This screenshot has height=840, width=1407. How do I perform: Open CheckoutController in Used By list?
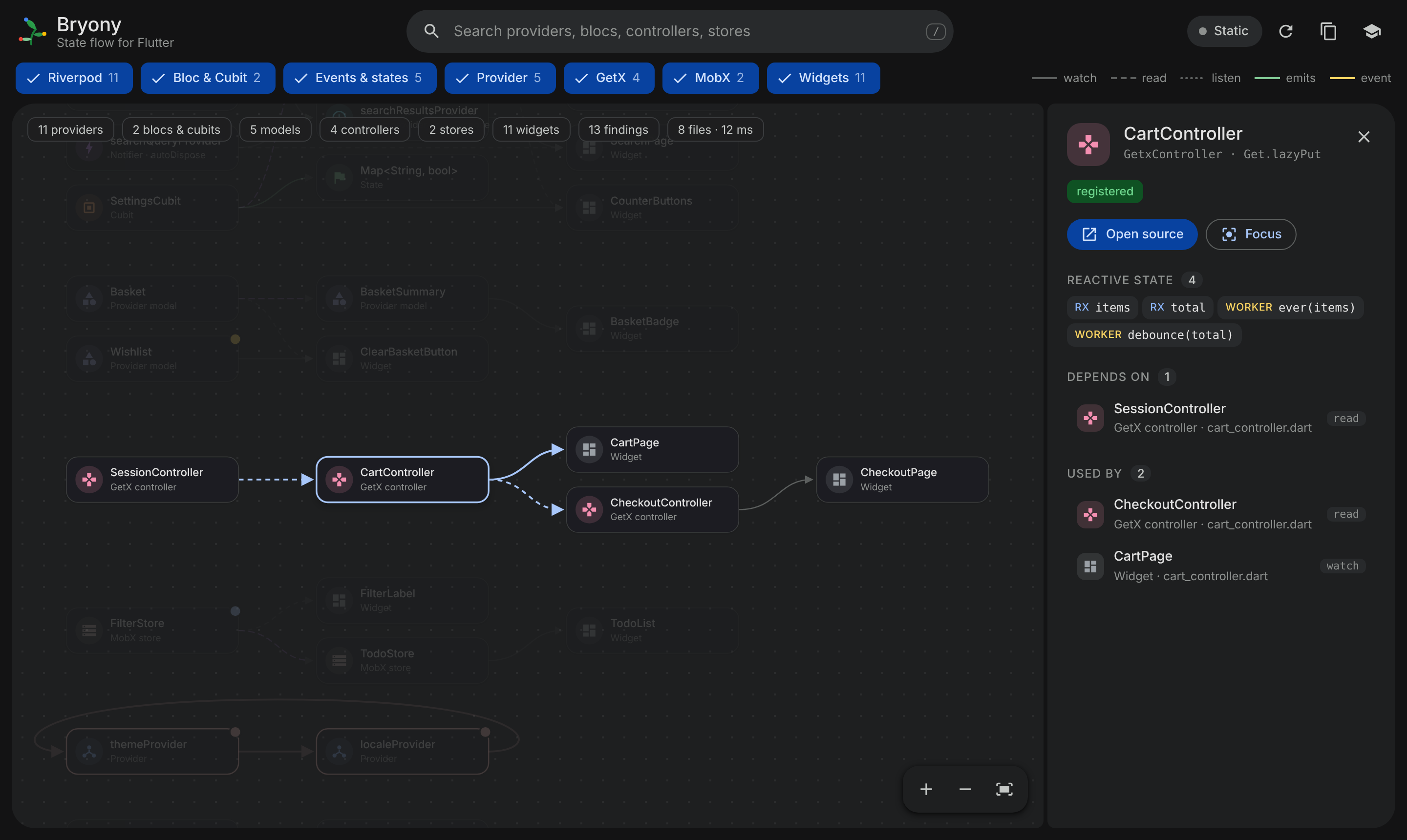[1221, 514]
